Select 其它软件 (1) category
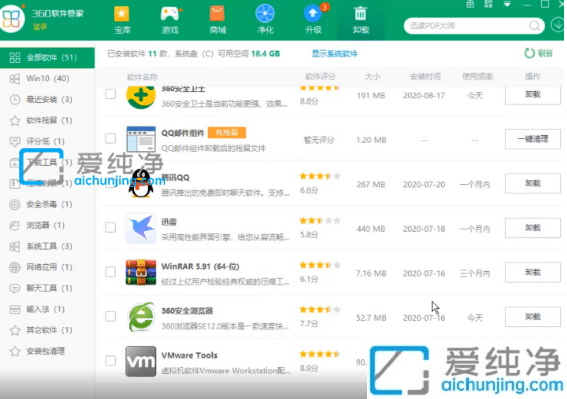Viewport: 567px width, 399px height. click(47, 330)
